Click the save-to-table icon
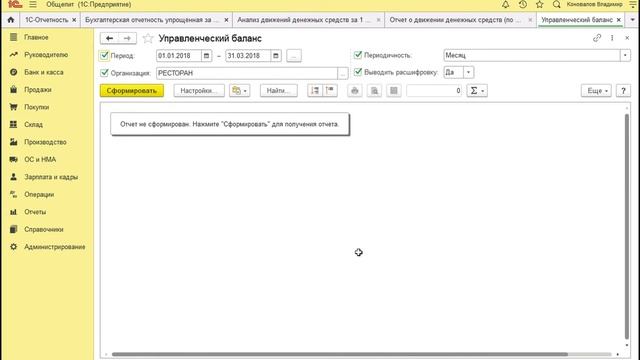This screenshot has height=360, width=640. [394, 91]
